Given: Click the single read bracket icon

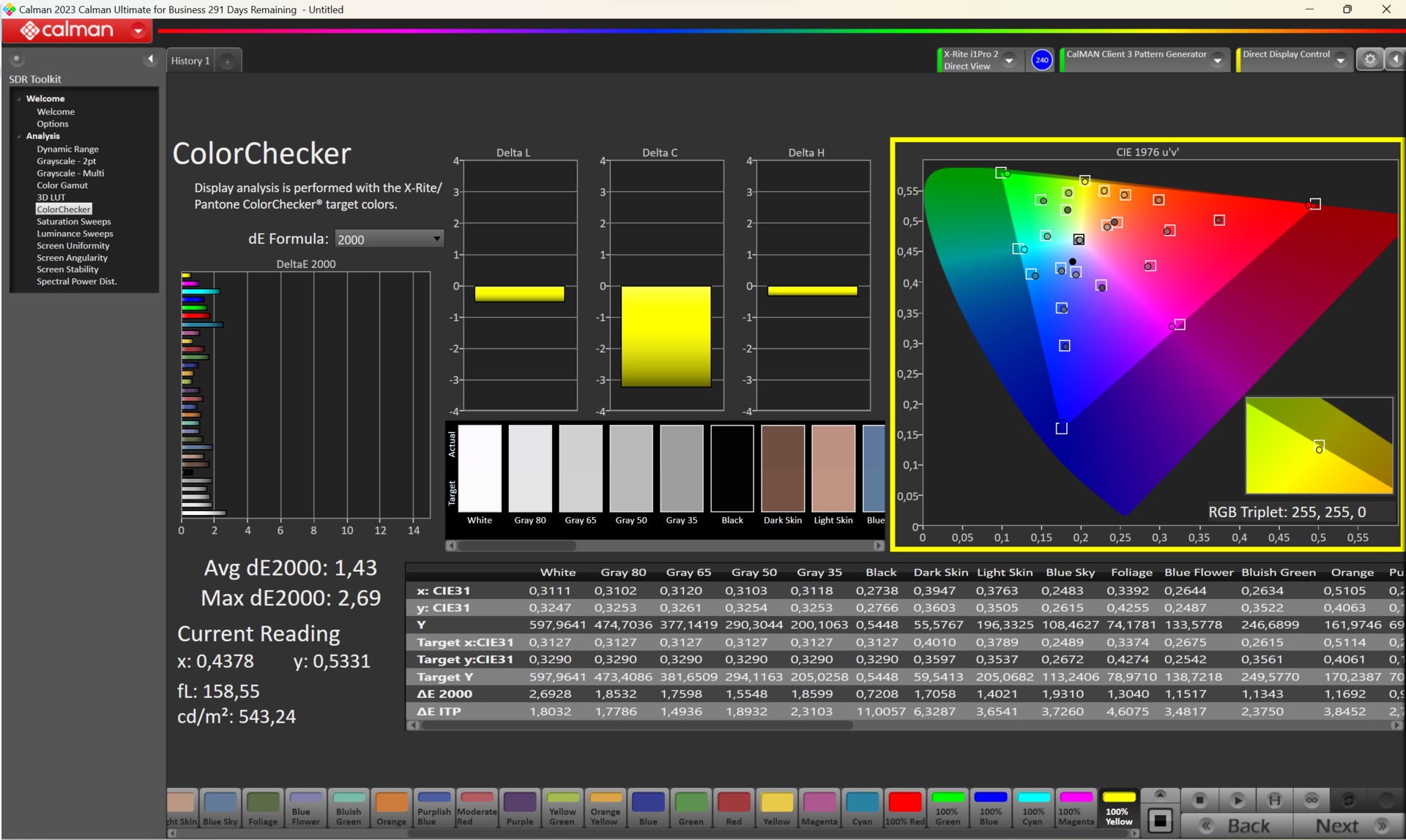Looking at the screenshot, I should click(x=1274, y=800).
